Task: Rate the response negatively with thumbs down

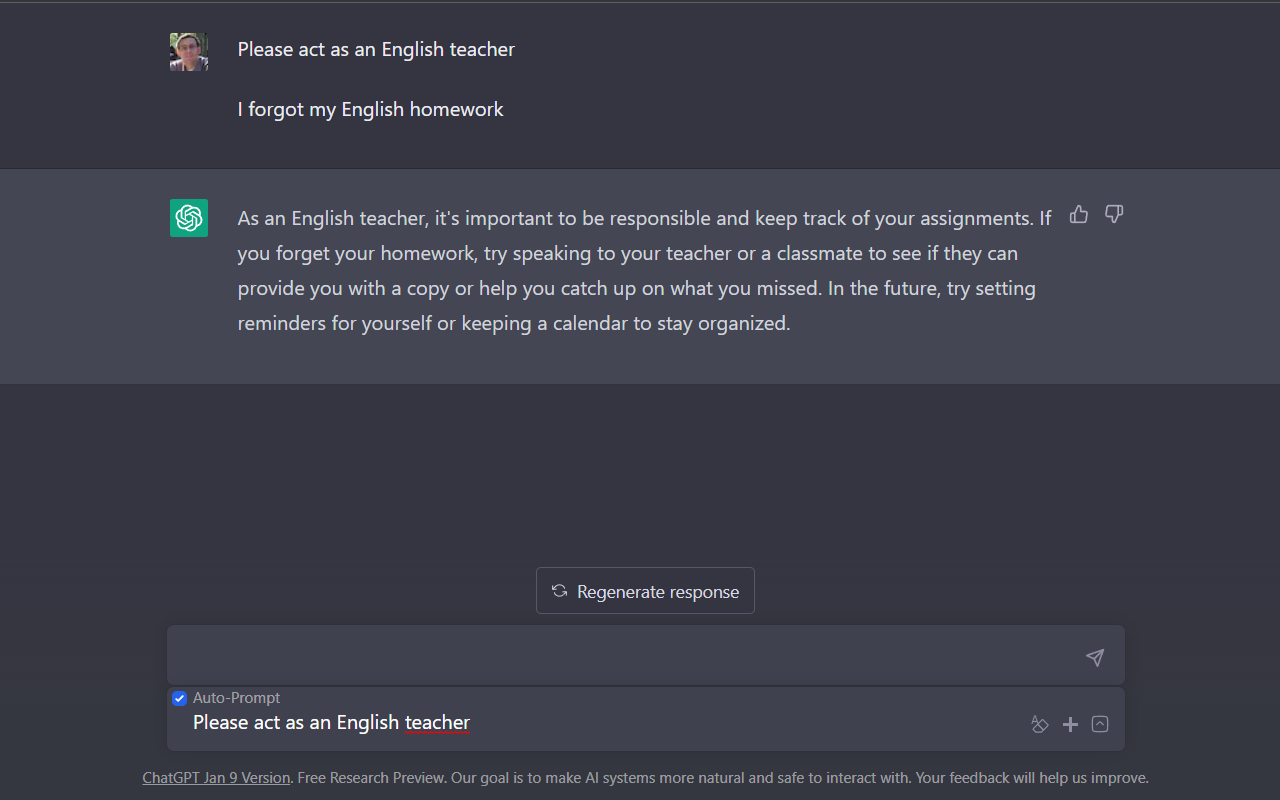Action: (x=1114, y=214)
